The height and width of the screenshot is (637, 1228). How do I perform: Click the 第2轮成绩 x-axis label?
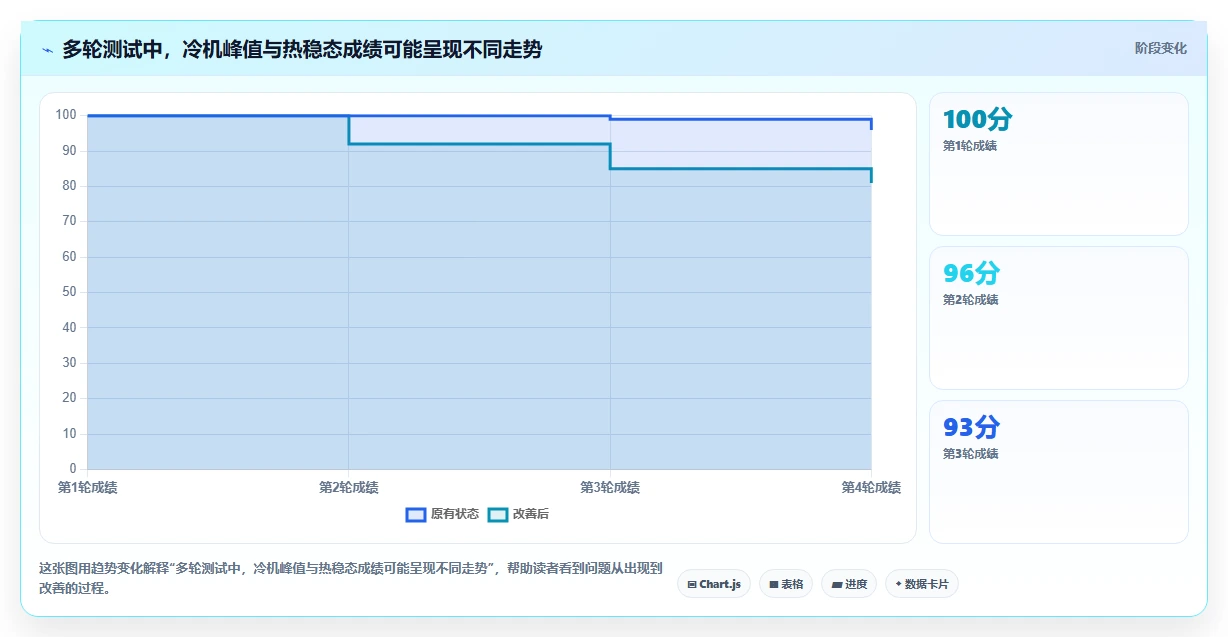348,488
